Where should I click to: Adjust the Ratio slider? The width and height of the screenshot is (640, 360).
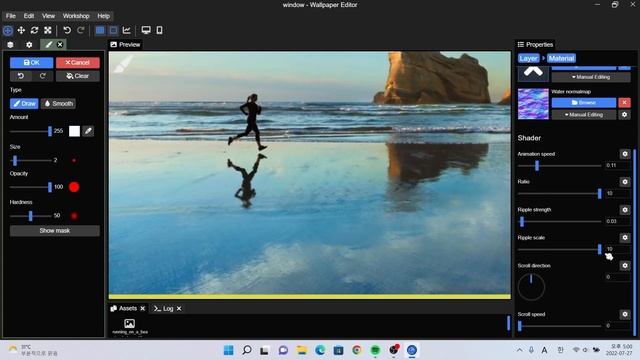click(559, 193)
